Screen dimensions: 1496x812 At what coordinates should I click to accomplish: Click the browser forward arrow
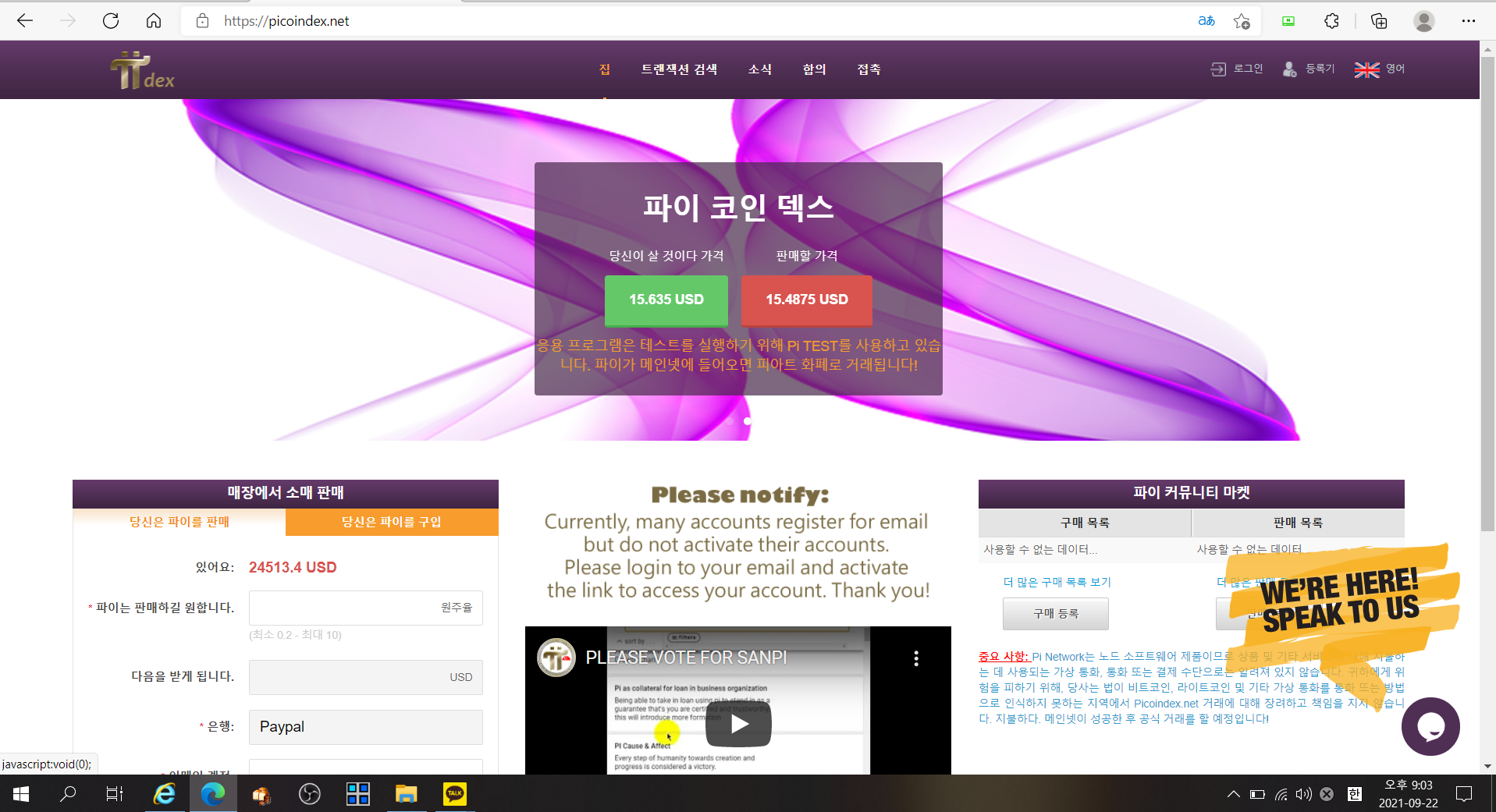tap(68, 21)
